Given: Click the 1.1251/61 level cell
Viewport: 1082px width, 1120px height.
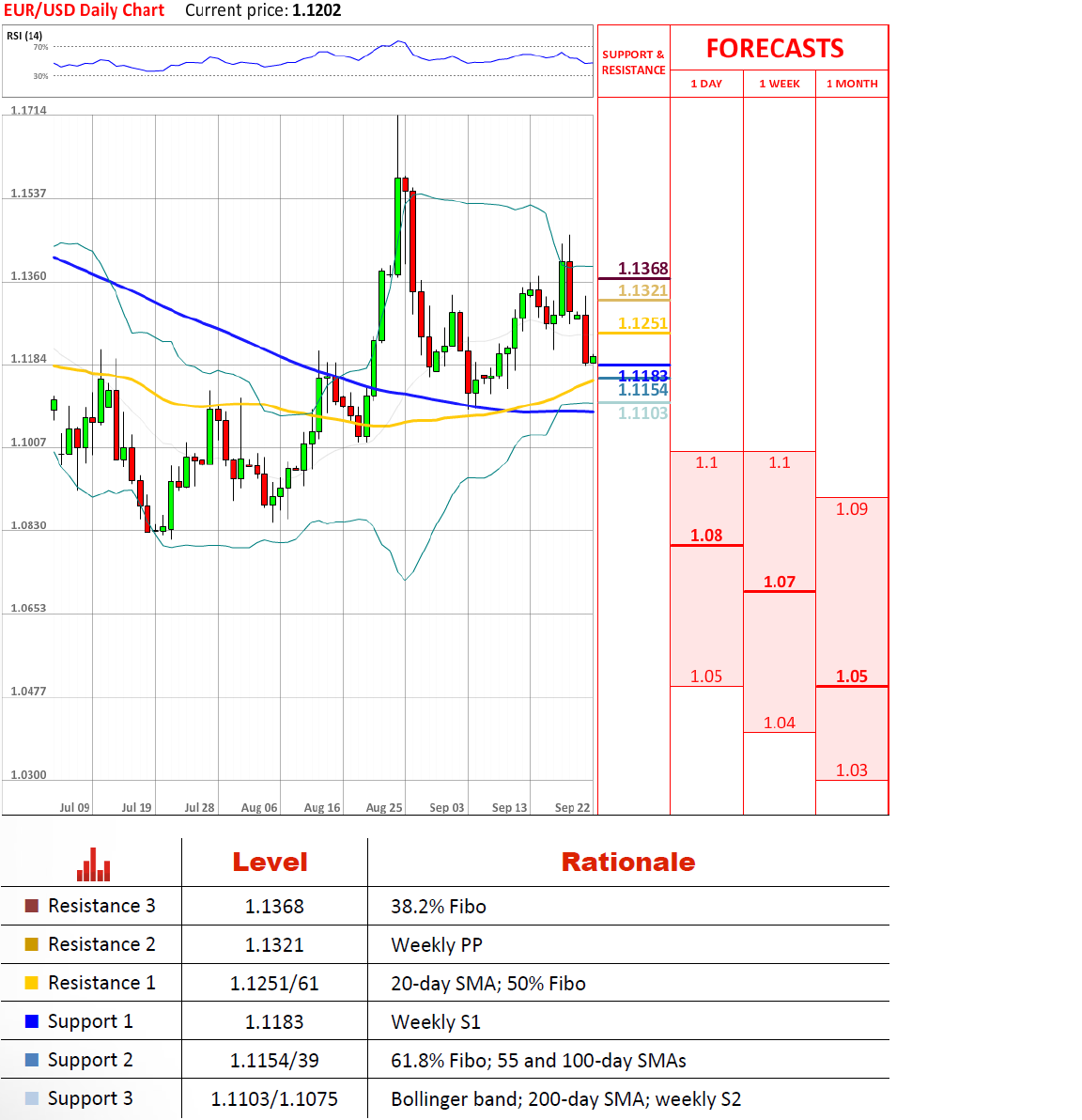Looking at the screenshot, I should [x=274, y=984].
